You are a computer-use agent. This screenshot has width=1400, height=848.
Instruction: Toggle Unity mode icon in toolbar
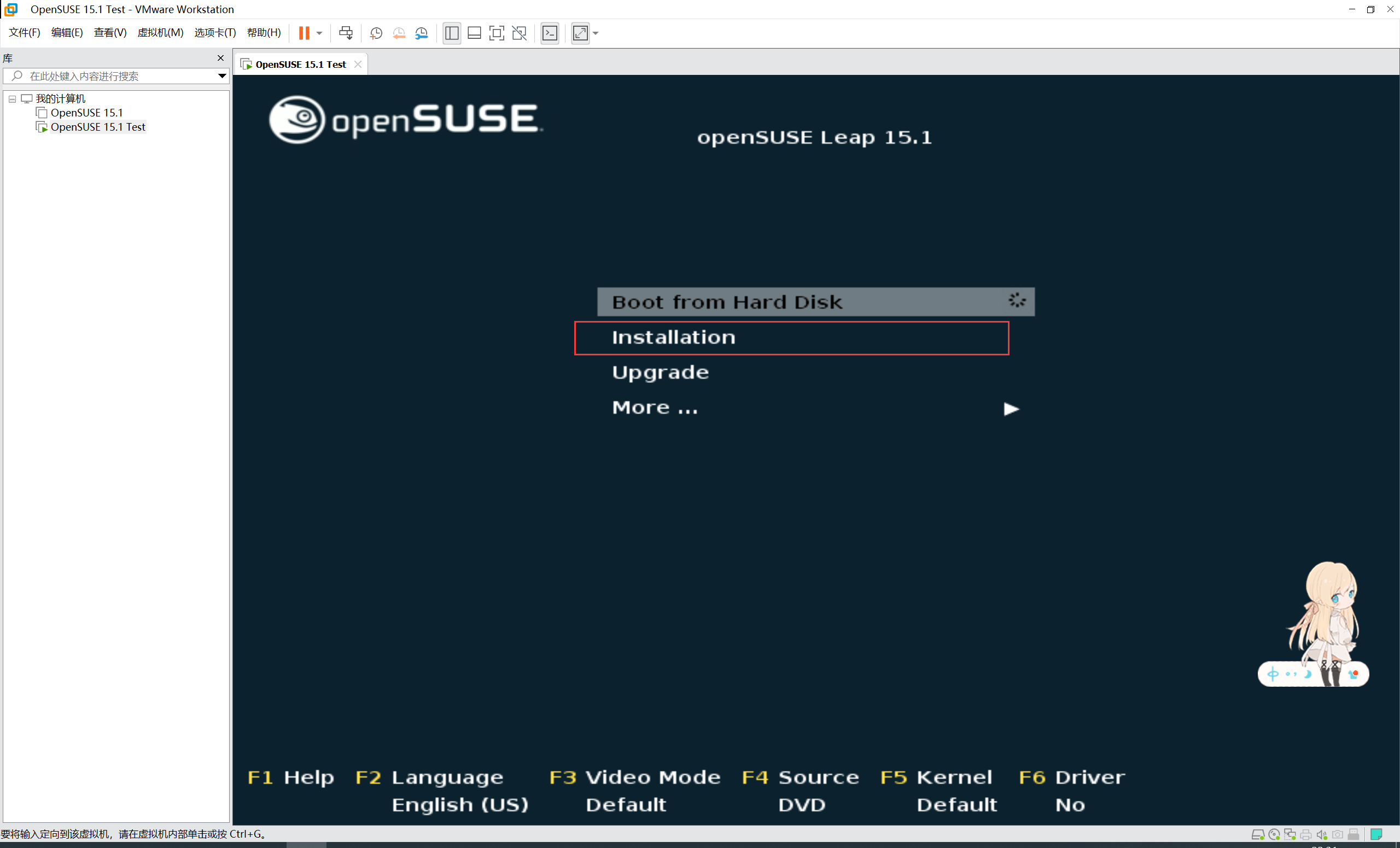tap(519, 33)
